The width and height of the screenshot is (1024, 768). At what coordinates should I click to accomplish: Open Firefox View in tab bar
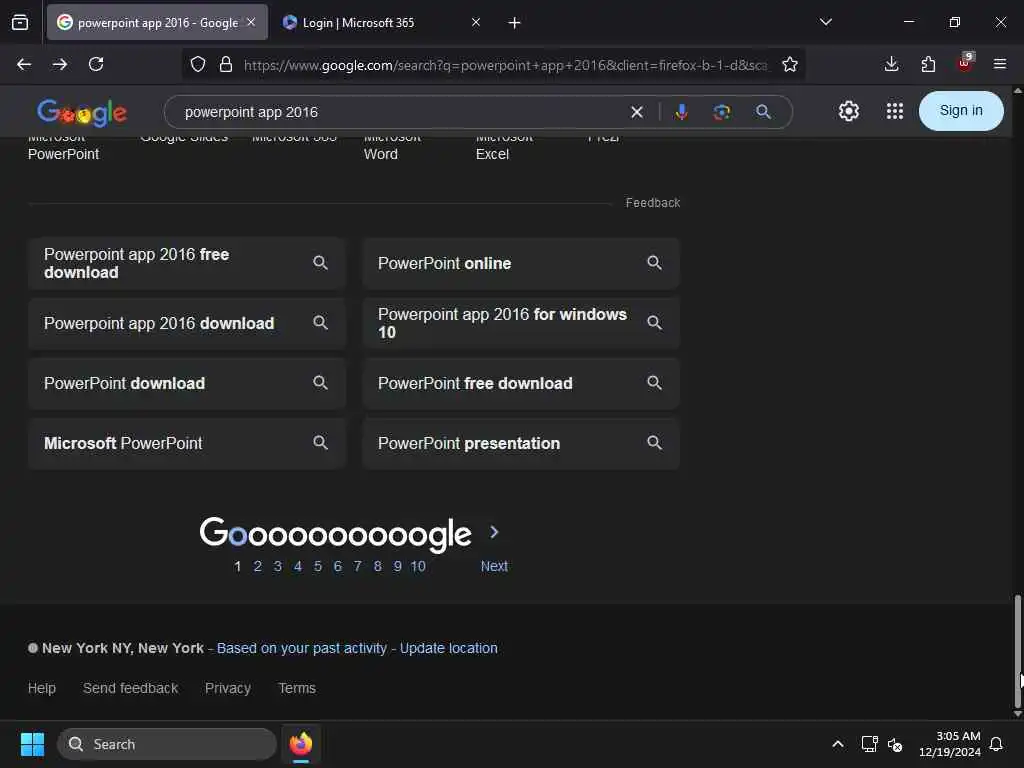[x=20, y=22]
